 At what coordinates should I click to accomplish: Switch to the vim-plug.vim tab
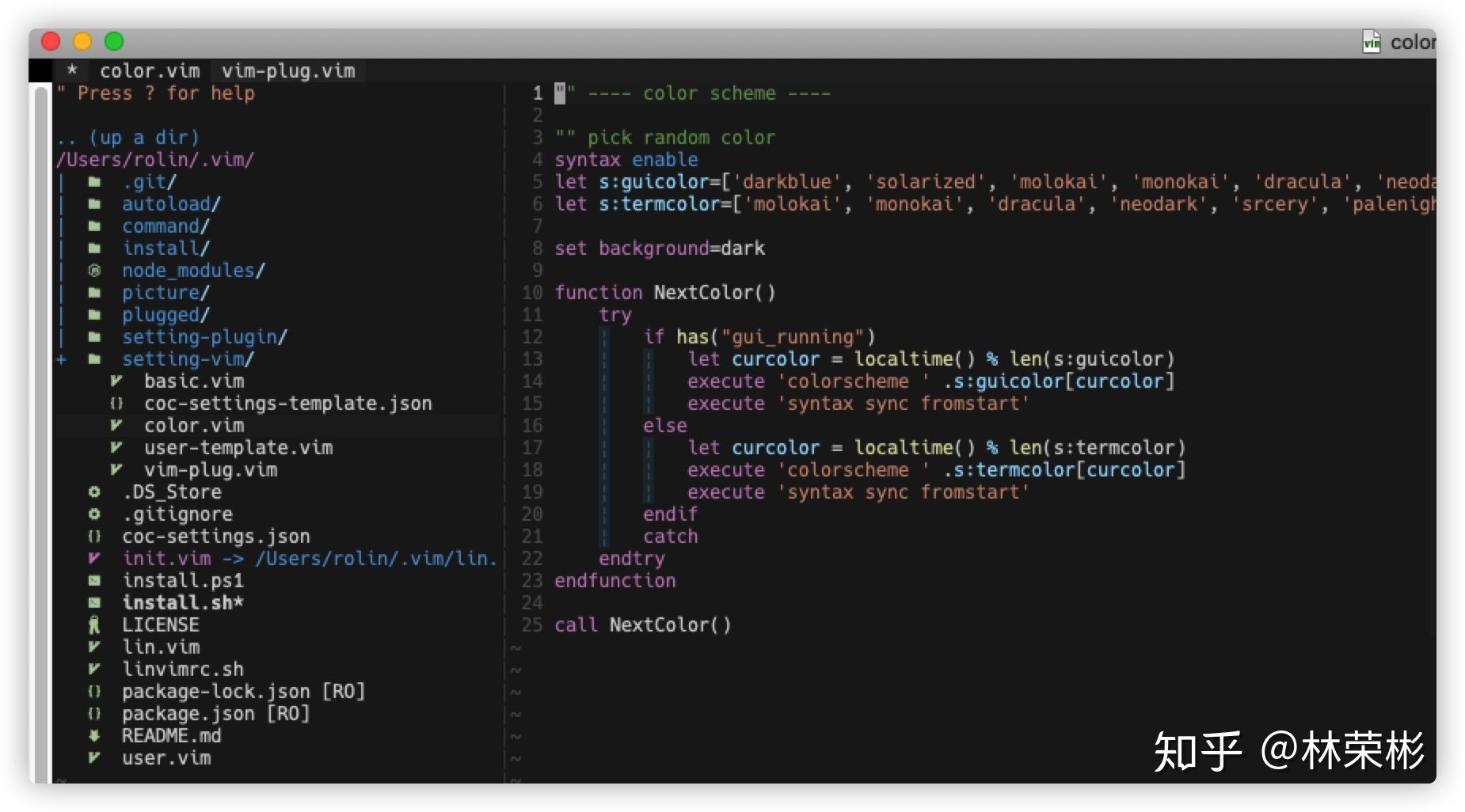point(288,71)
